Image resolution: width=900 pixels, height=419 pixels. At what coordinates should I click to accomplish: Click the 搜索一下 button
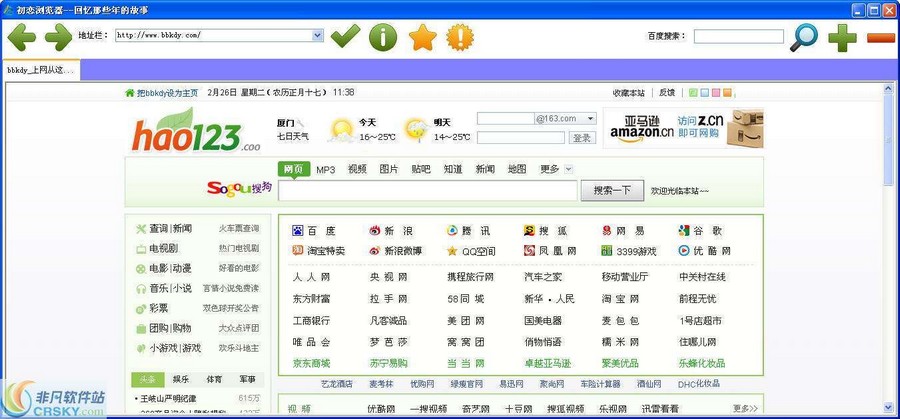coord(612,191)
